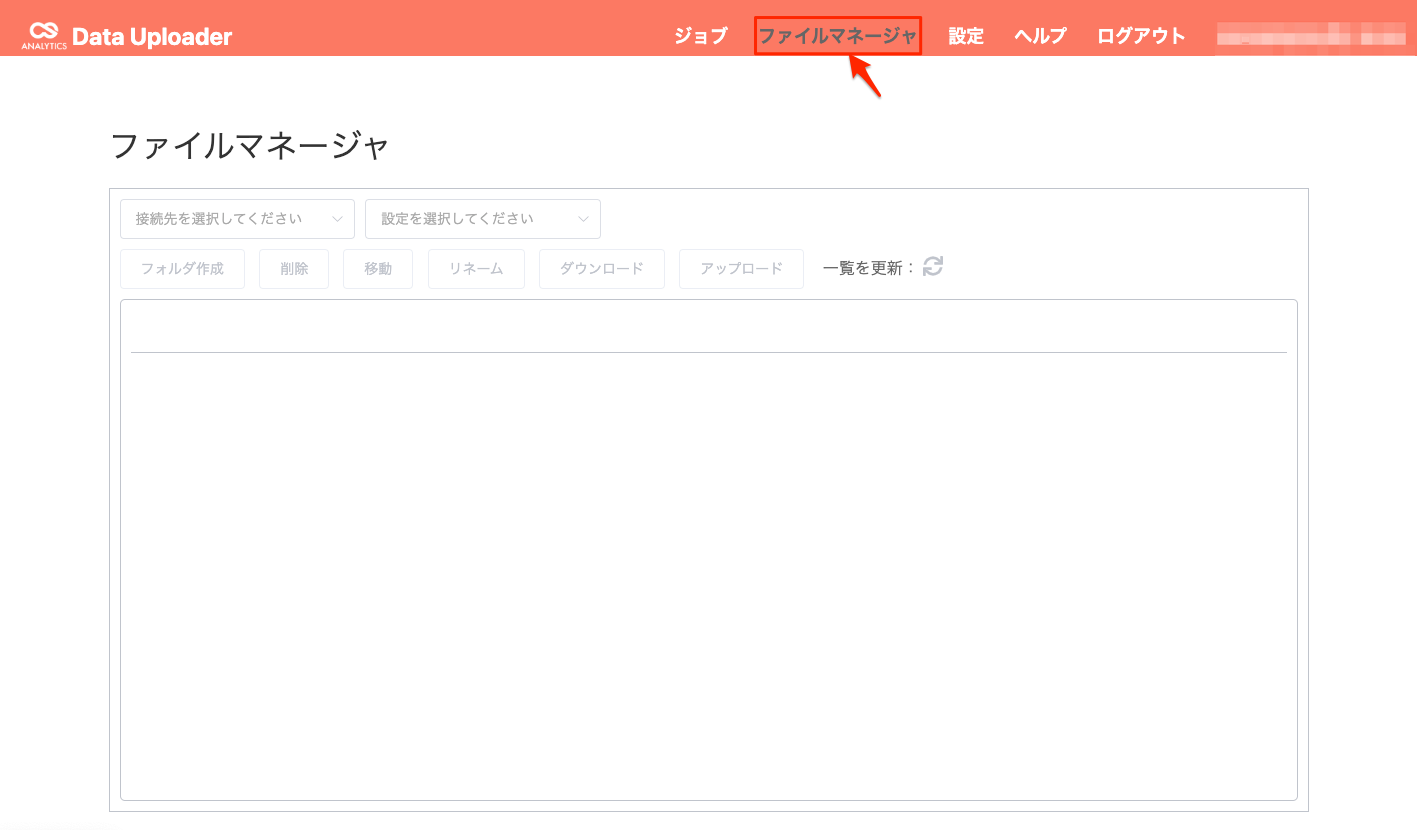The height and width of the screenshot is (830, 1417).
Task: Select the highlighted ファイルマネージャ navigation item
Action: pos(840,36)
